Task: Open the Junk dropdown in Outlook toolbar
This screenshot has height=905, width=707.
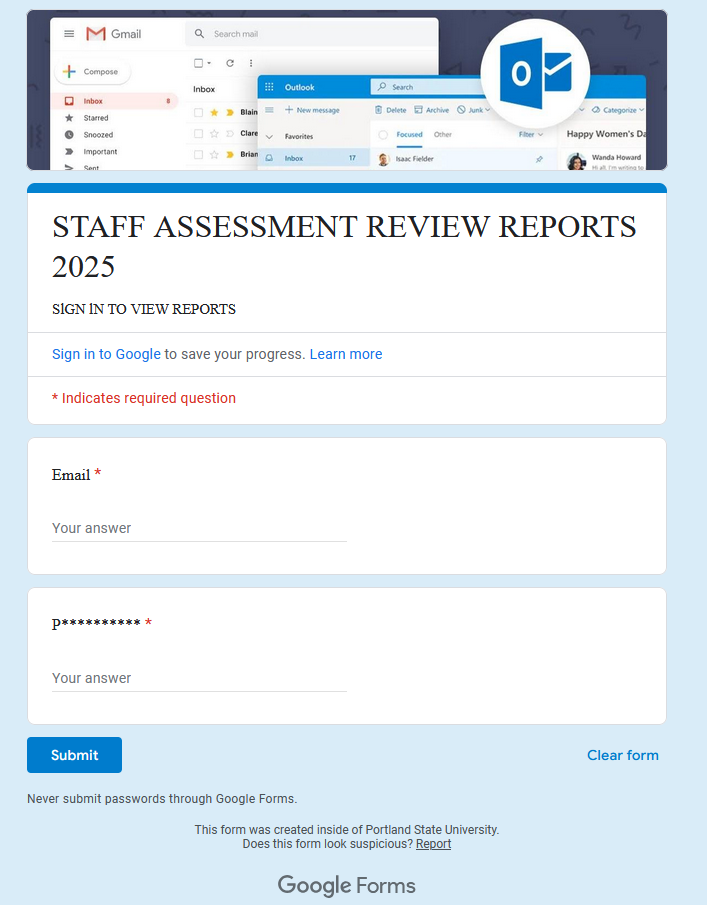Action: point(474,110)
